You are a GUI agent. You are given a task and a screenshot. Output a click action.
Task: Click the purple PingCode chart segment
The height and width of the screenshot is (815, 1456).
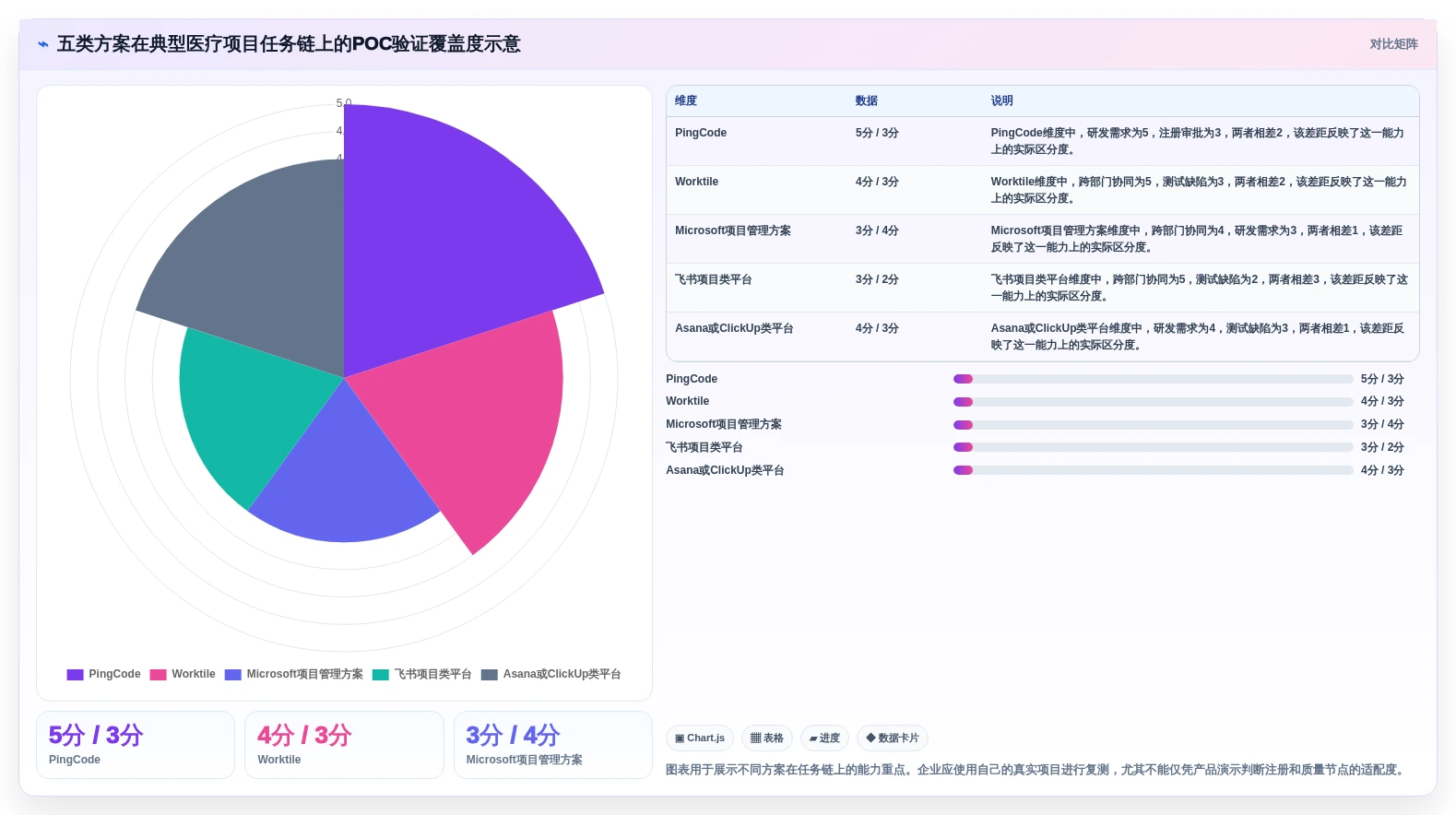pyautogui.click(x=443, y=240)
